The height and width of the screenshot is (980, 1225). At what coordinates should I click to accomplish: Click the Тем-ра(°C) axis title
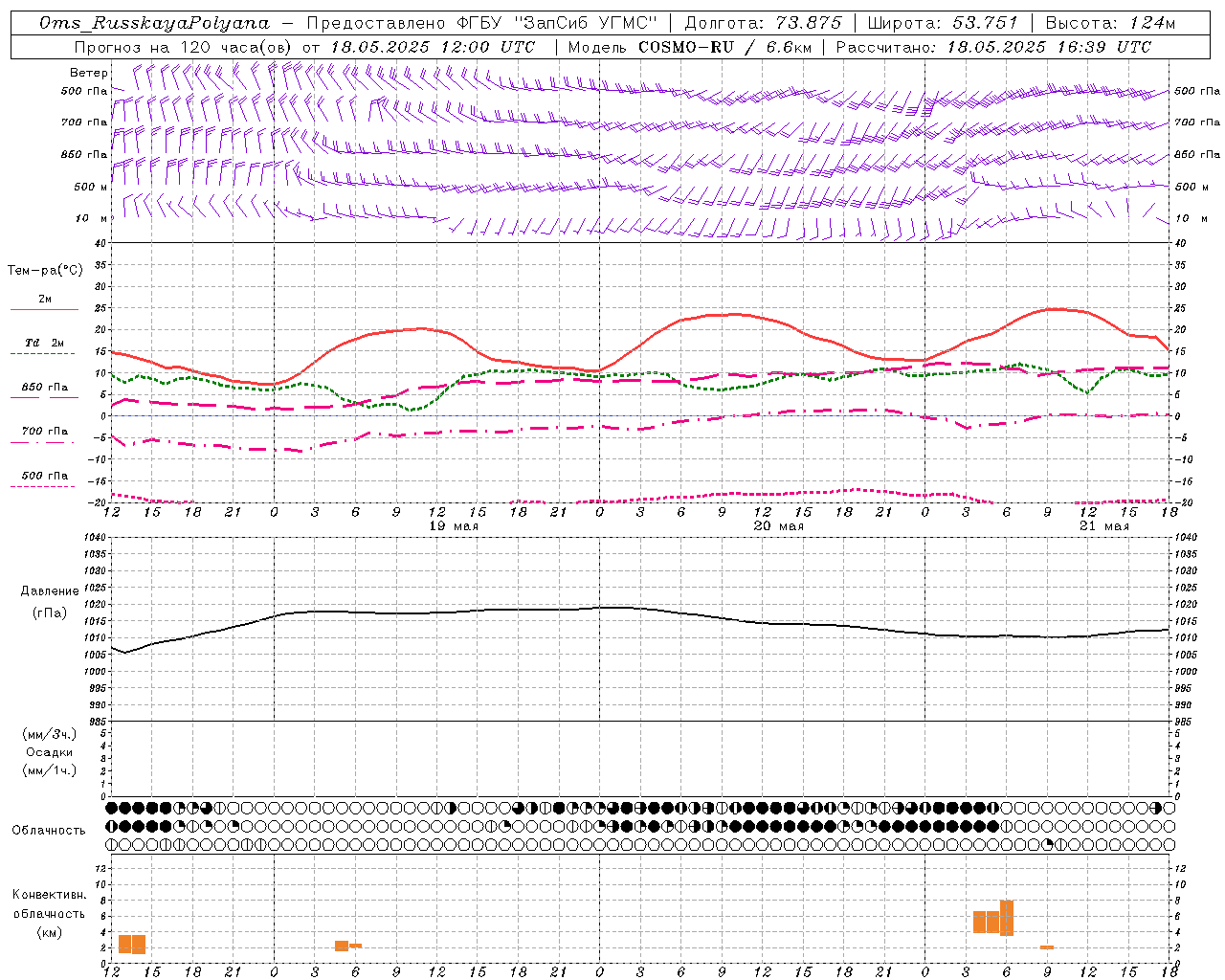[45, 271]
